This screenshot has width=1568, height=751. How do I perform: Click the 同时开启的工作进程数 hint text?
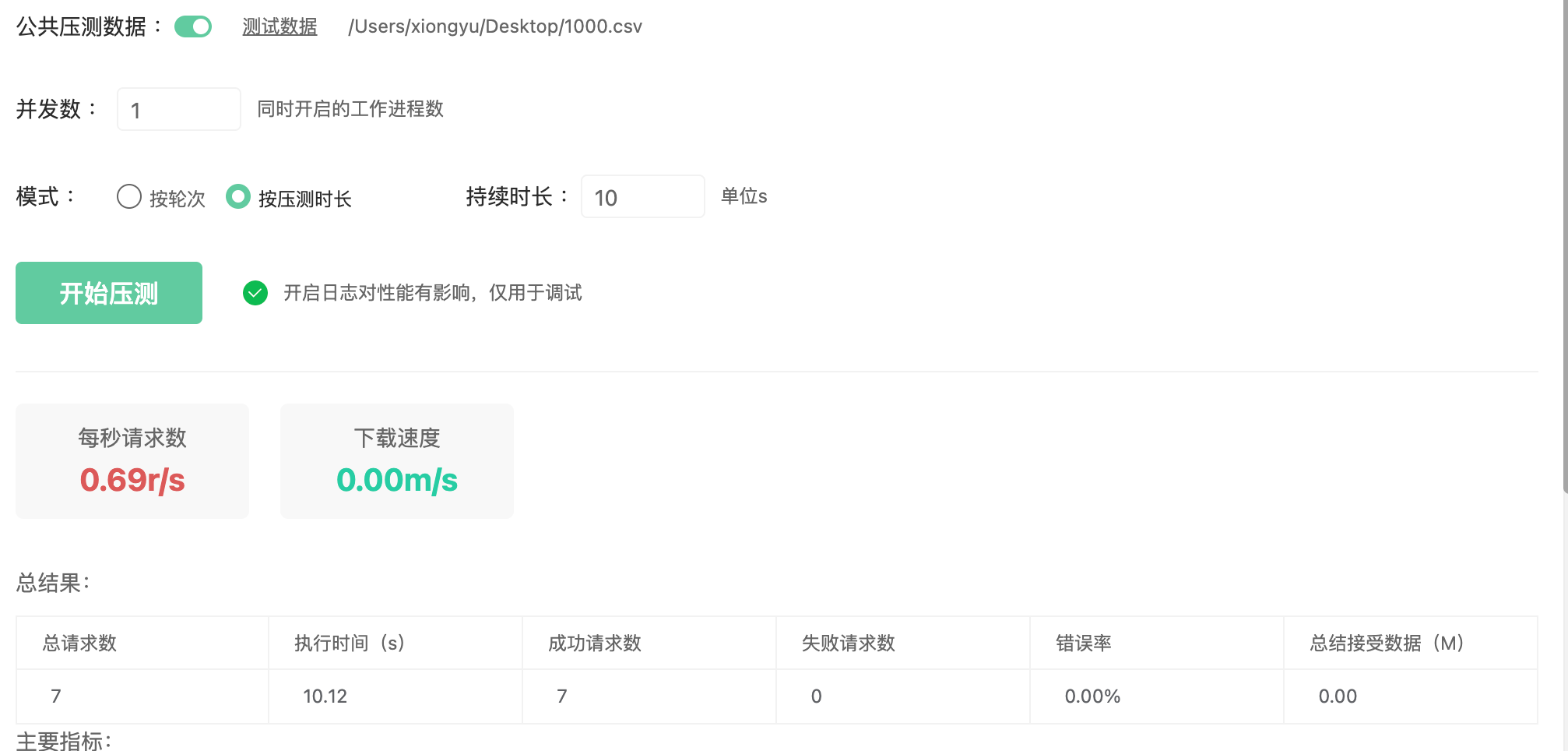350,109
